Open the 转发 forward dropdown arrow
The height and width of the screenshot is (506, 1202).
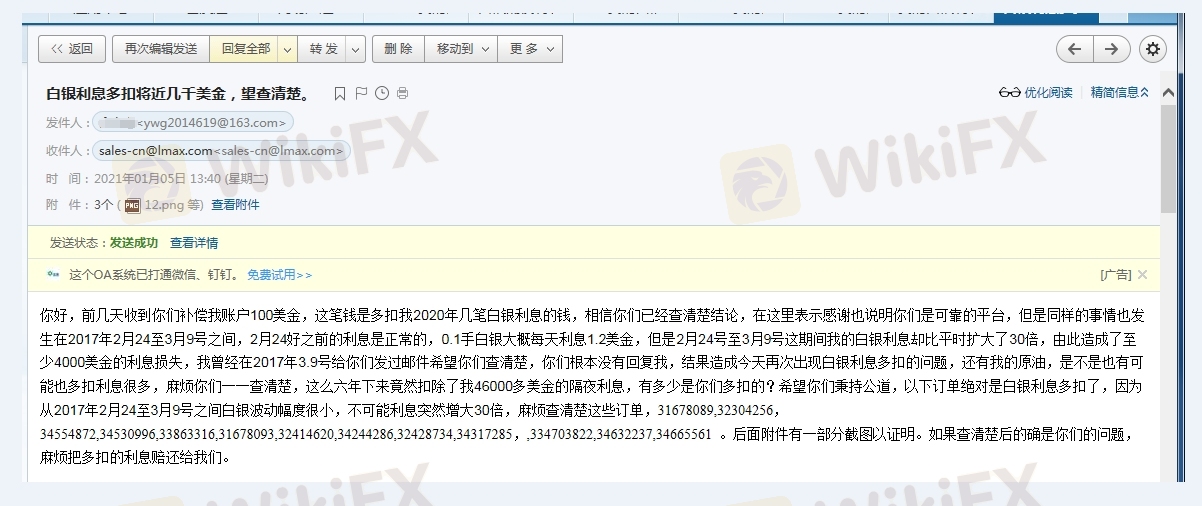357,49
